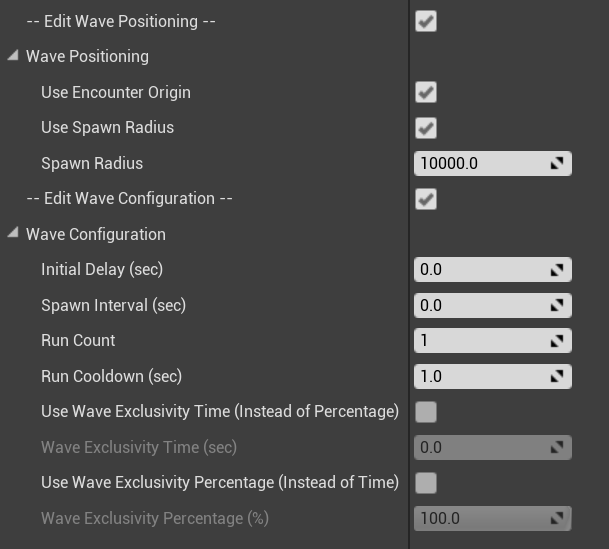The width and height of the screenshot is (609, 549).
Task: Click the Run Cooldown field arrow icon
Action: 557,376
